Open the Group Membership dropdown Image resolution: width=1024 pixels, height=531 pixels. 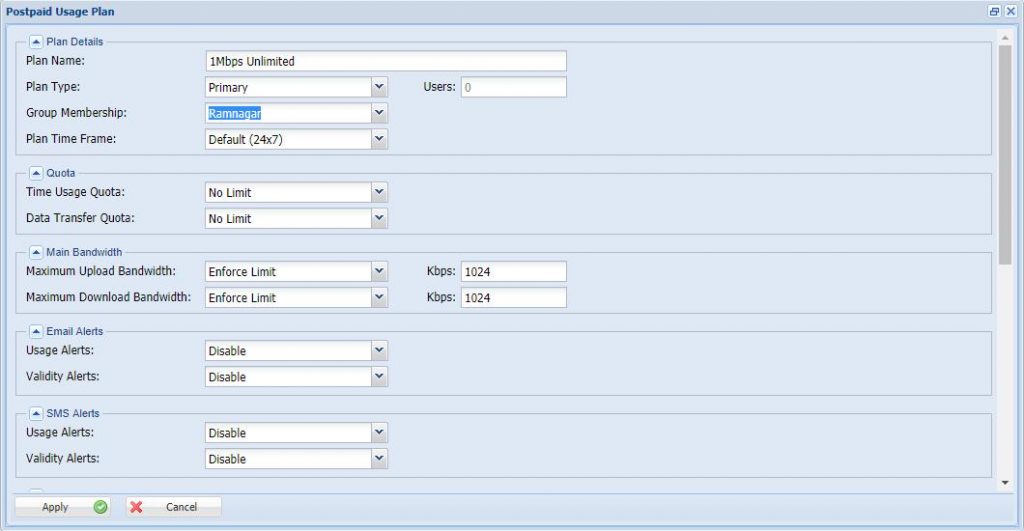379,113
